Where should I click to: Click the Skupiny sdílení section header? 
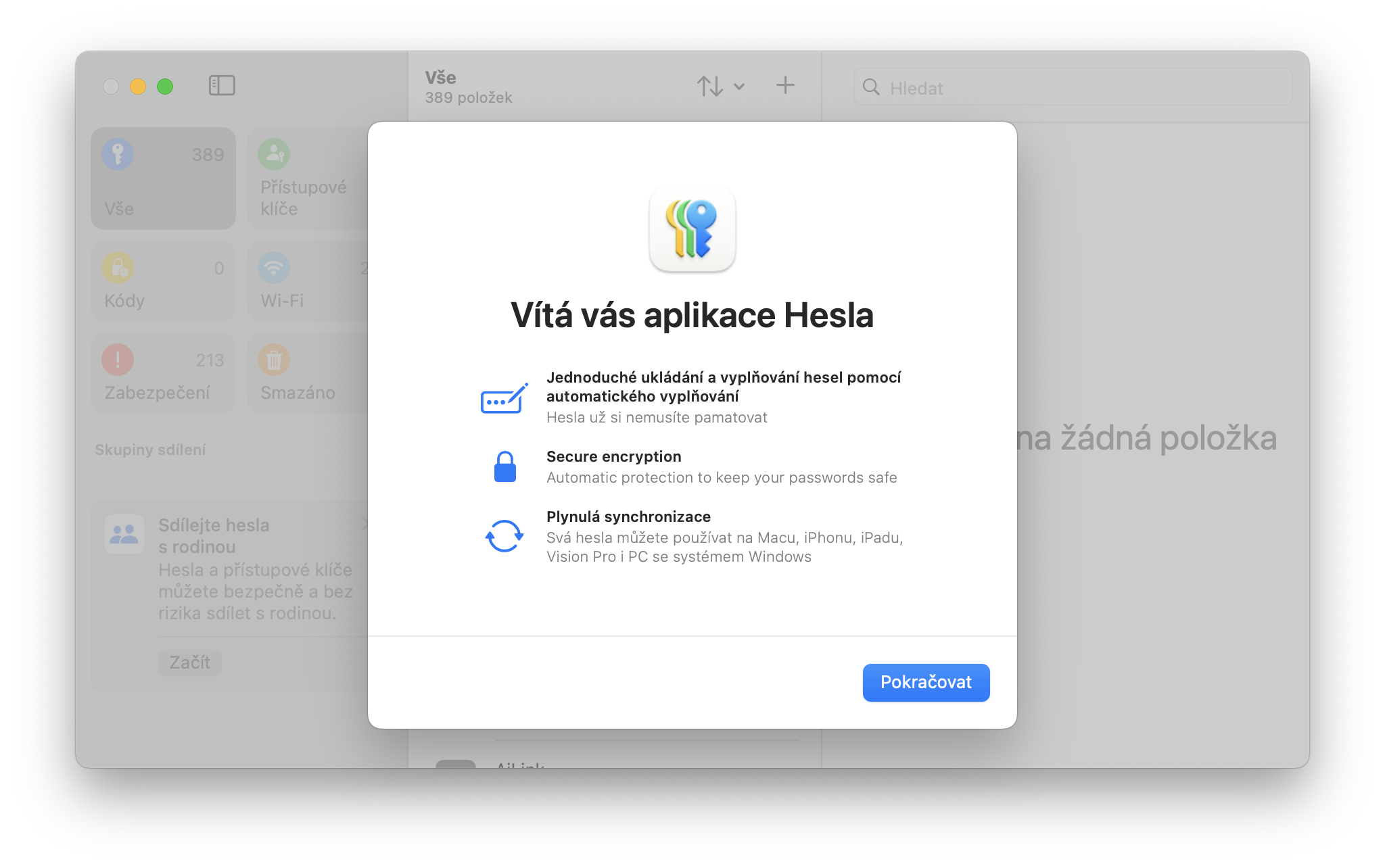click(x=150, y=450)
